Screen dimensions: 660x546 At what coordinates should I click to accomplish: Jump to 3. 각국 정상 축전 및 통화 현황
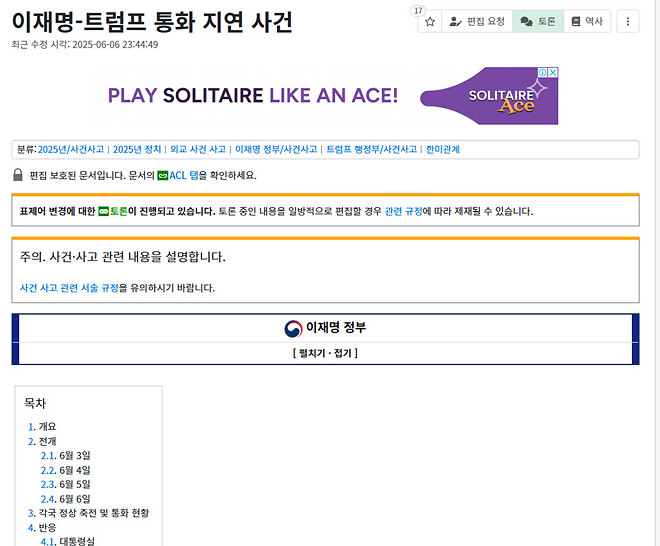[x=88, y=513]
